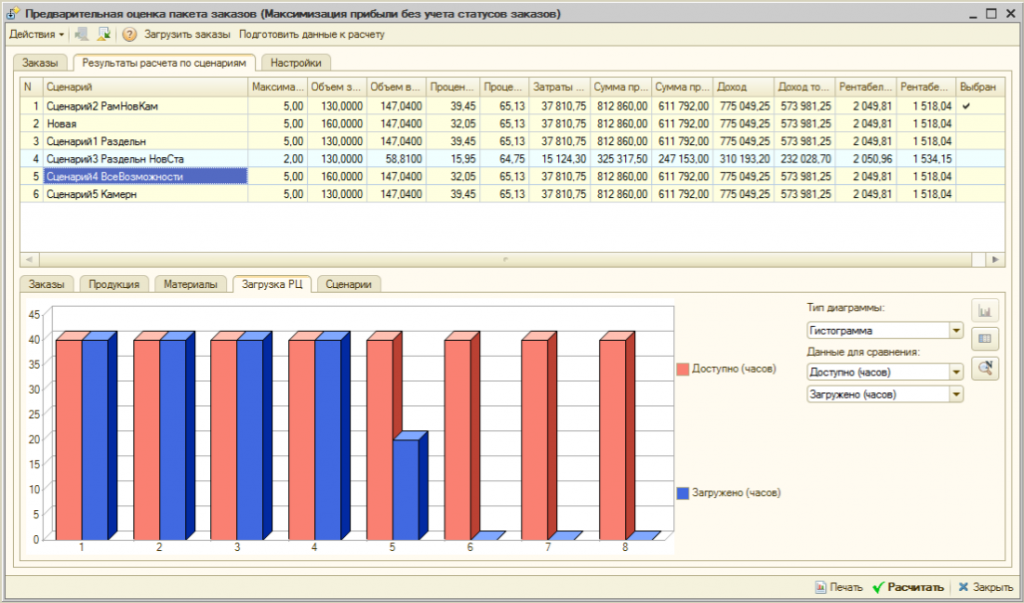Expand the Доступно (часов) comparison dropdown
The image size is (1024, 603).
click(x=956, y=372)
